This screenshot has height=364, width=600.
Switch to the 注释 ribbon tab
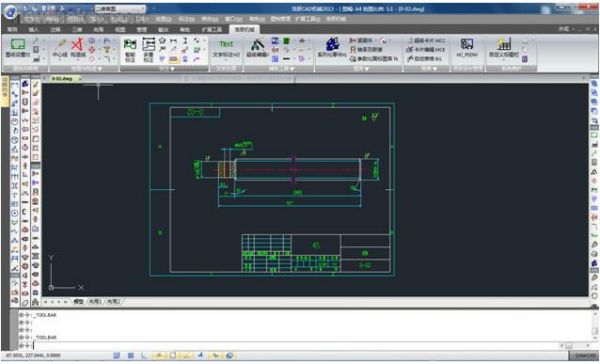[x=55, y=29]
